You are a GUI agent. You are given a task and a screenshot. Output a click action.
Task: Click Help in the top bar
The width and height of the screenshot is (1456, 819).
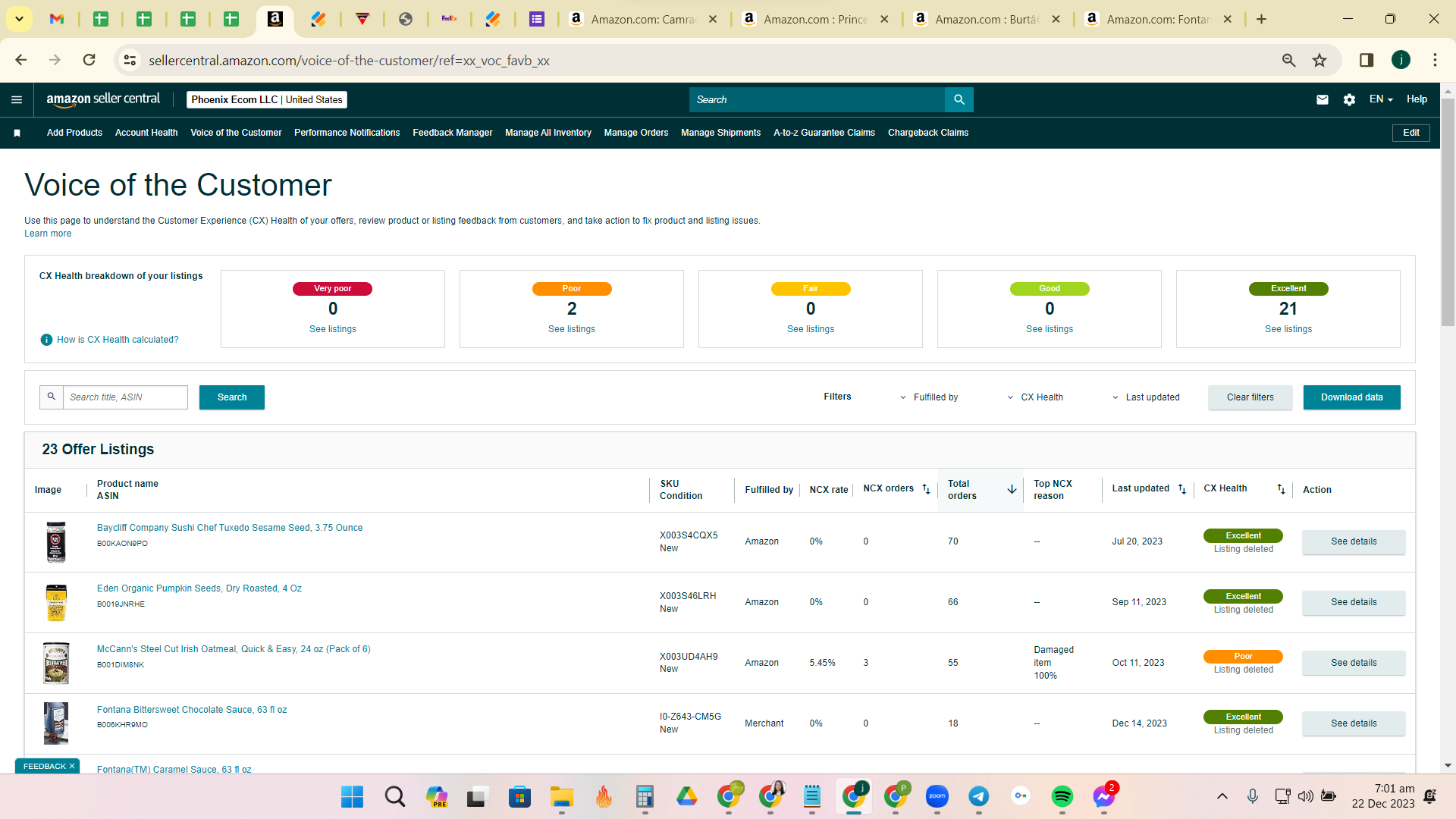[x=1417, y=99]
